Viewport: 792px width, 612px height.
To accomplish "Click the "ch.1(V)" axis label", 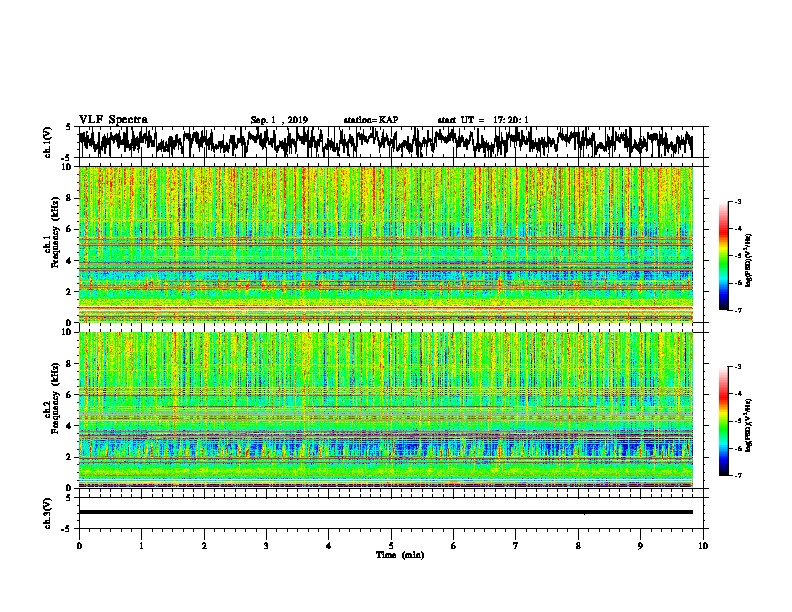I will point(47,142).
